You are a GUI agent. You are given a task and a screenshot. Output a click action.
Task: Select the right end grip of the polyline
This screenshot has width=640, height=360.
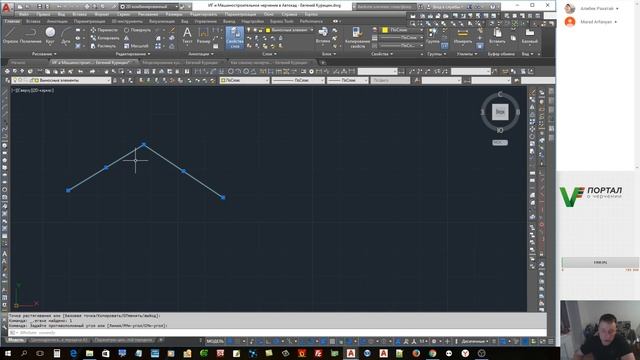pos(223,198)
